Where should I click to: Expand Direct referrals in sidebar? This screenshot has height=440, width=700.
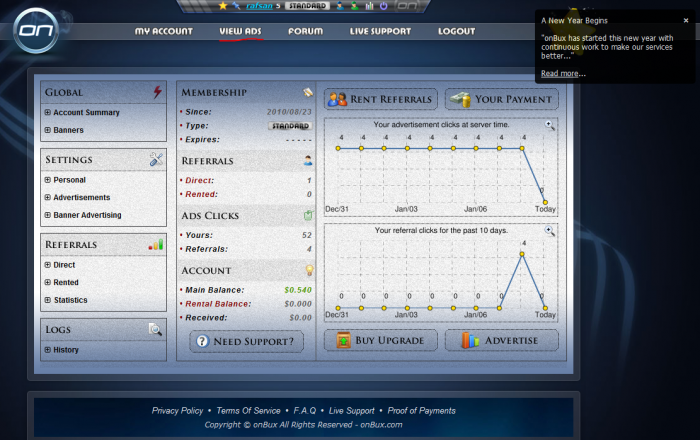click(60, 265)
